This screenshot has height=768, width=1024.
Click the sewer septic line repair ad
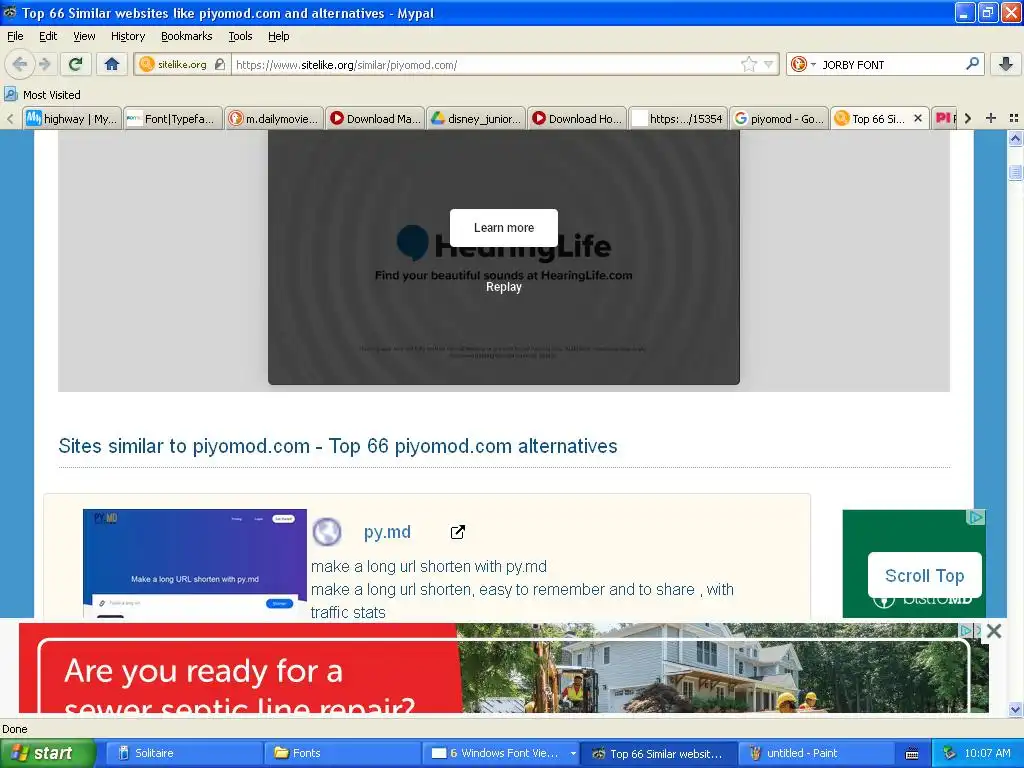(503, 668)
